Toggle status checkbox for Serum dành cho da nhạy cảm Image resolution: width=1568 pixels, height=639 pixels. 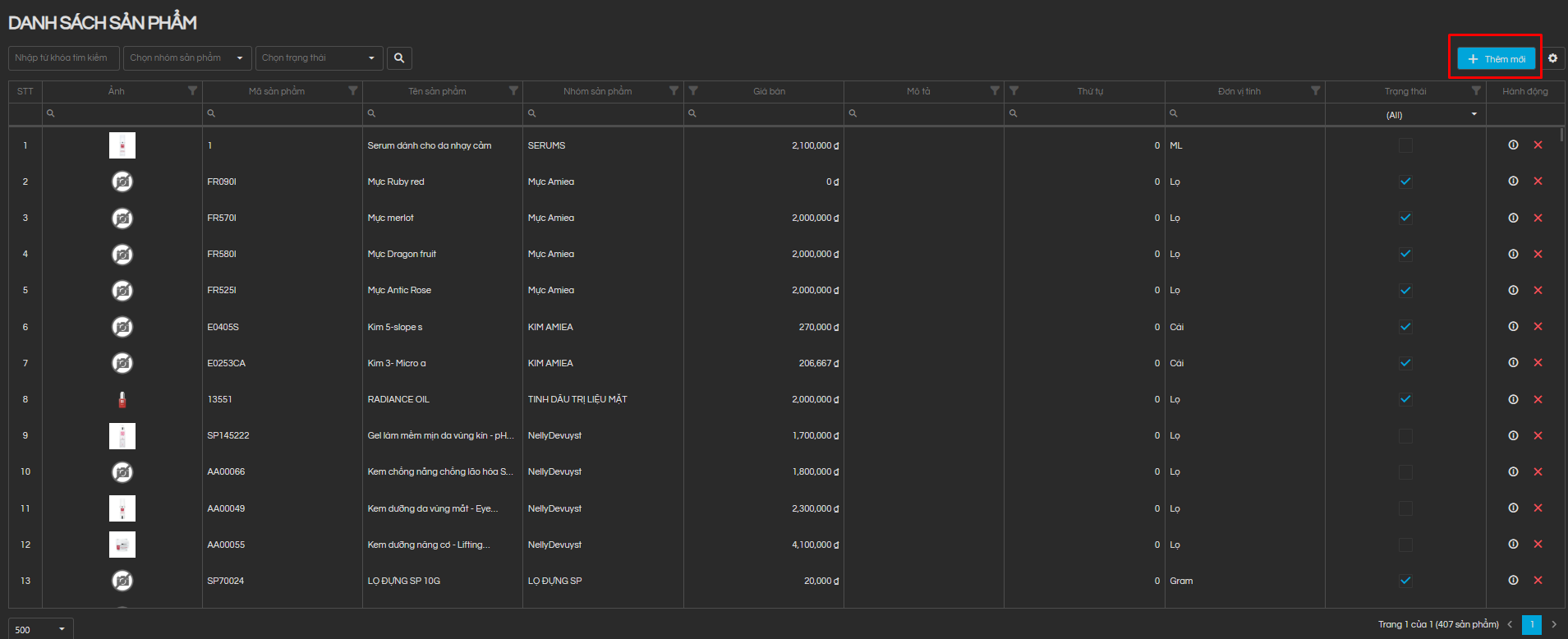(x=1405, y=145)
